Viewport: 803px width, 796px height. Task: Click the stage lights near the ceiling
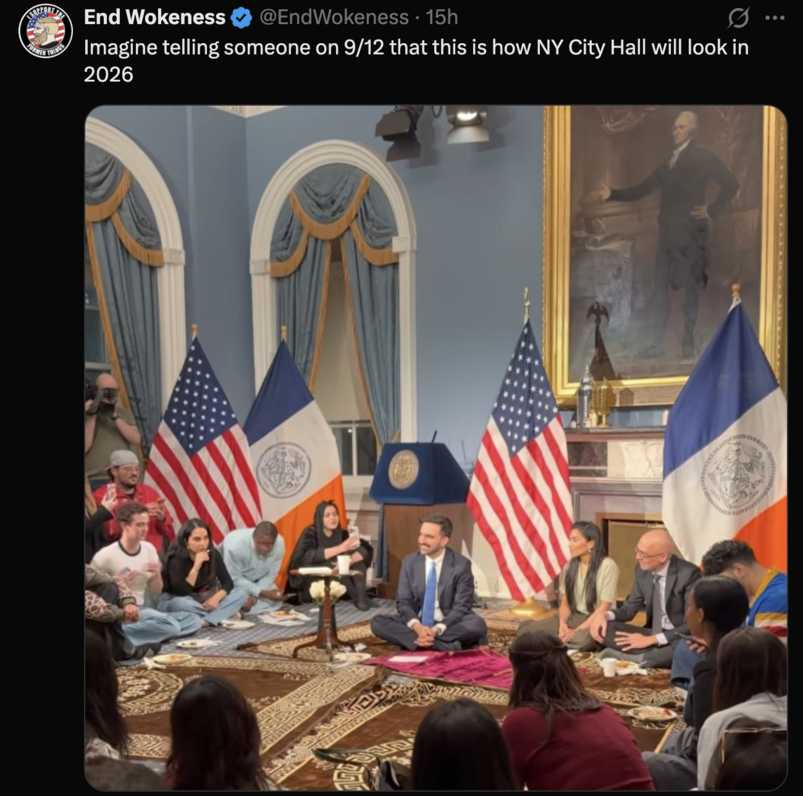tap(435, 131)
